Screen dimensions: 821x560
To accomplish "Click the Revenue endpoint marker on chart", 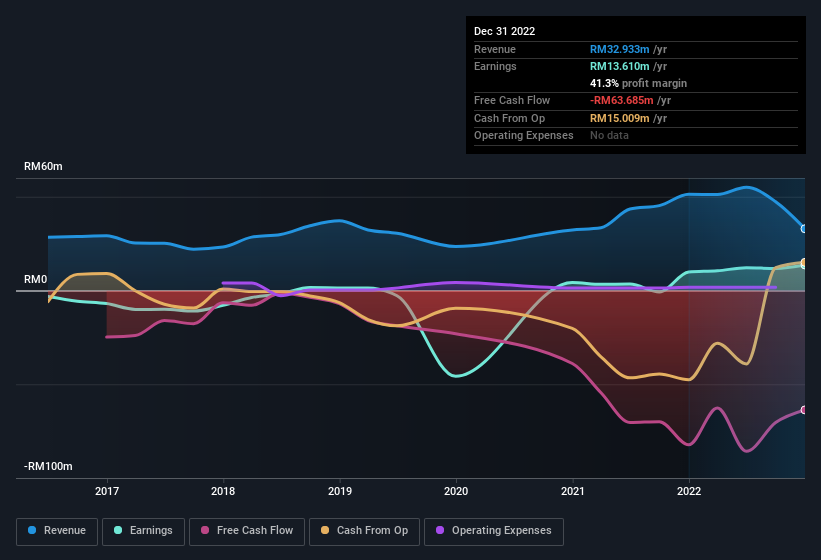I will click(x=804, y=229).
